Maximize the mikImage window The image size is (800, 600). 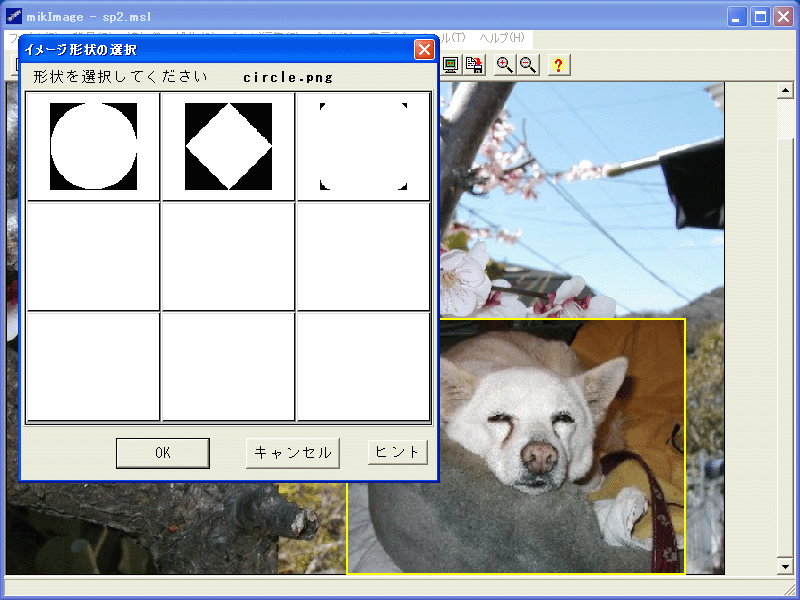point(760,17)
